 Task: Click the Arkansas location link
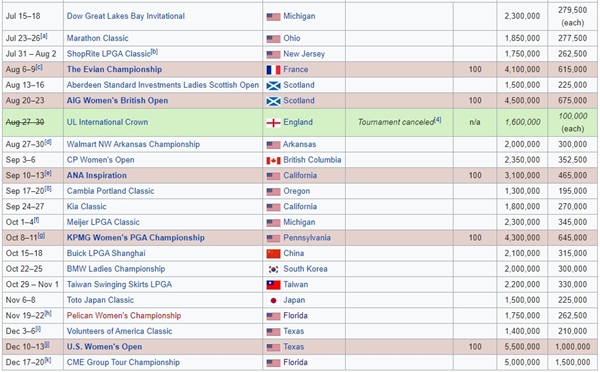coord(299,144)
